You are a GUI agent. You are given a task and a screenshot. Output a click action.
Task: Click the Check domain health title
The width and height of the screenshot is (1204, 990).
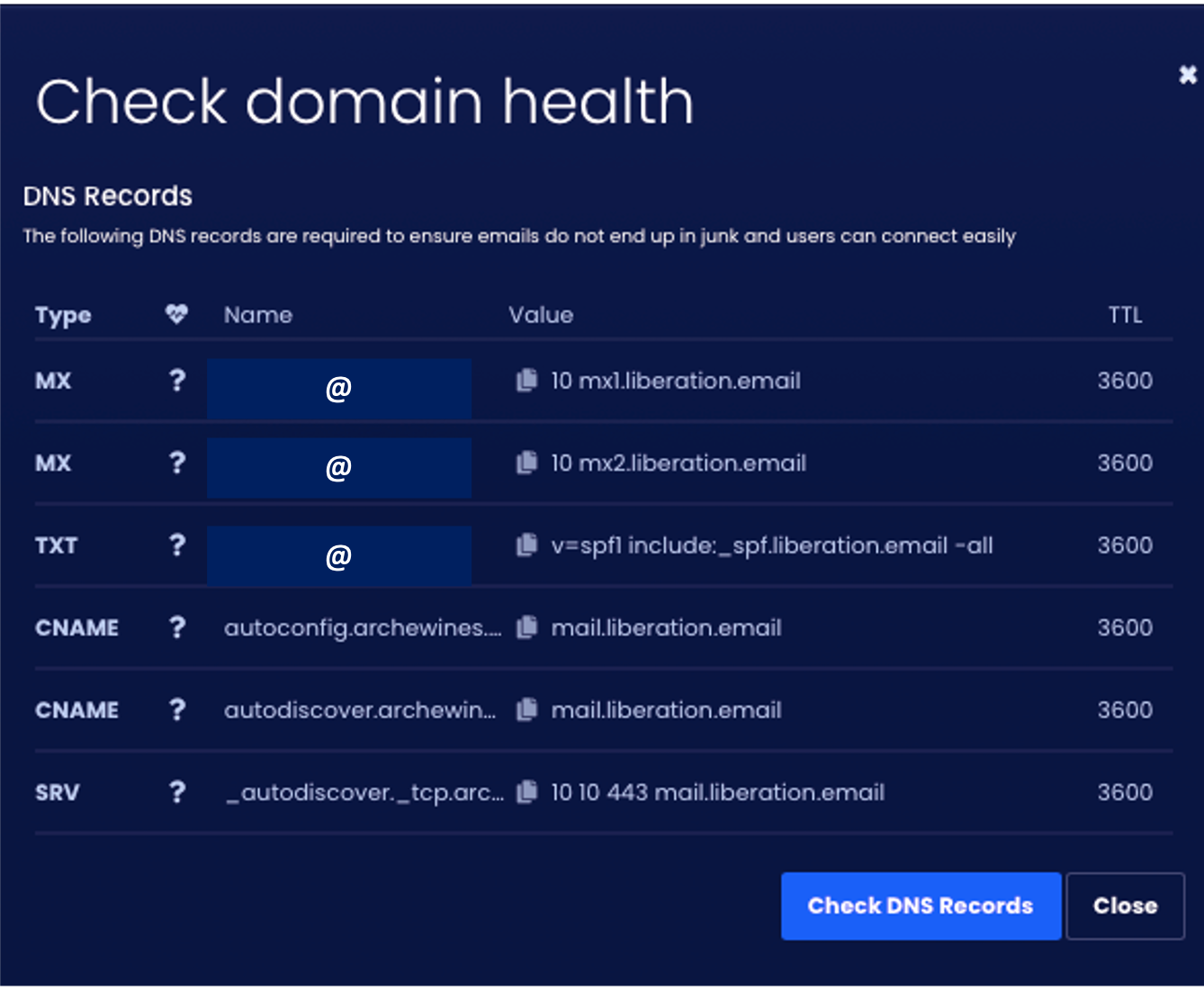coord(364,101)
